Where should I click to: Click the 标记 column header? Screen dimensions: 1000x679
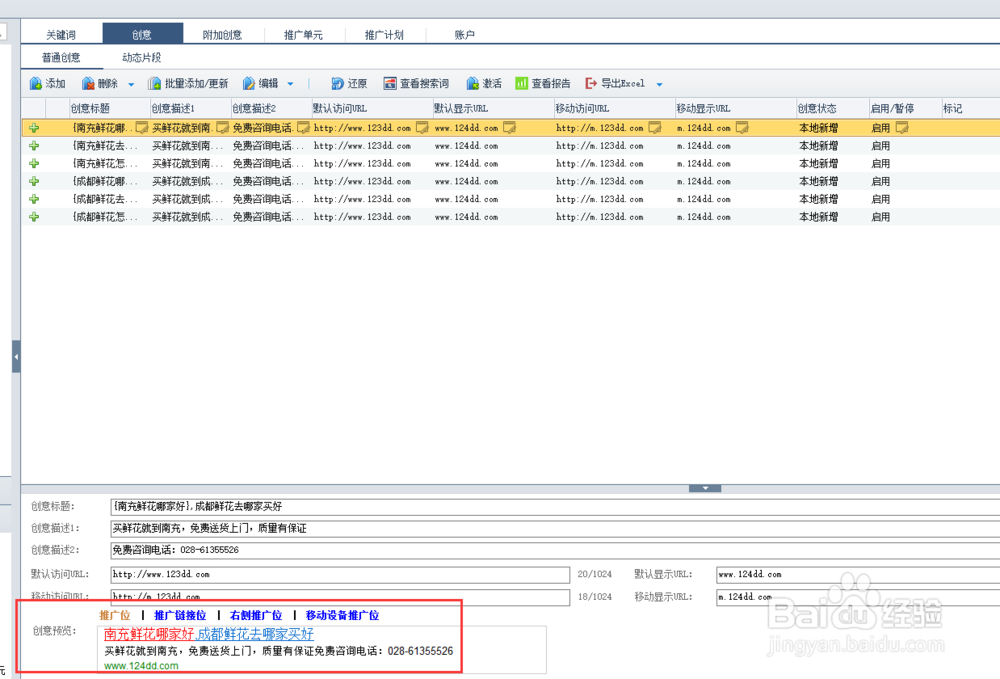(x=970, y=108)
